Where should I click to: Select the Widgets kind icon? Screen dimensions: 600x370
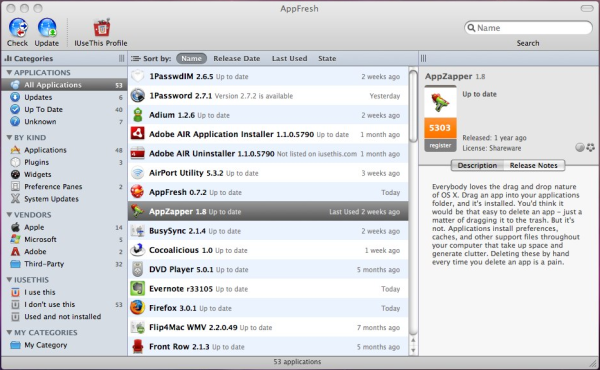pyautogui.click(x=15, y=174)
